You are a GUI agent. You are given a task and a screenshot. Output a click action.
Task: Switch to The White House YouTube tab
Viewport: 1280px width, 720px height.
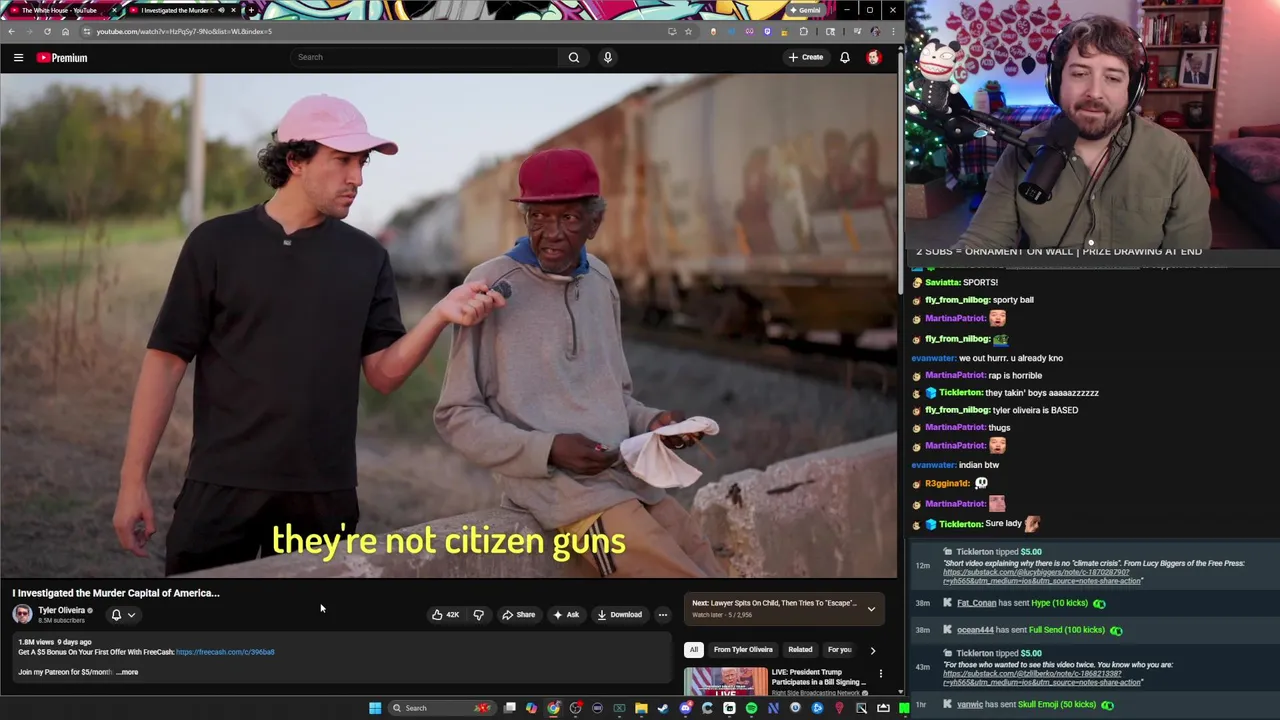60,10
